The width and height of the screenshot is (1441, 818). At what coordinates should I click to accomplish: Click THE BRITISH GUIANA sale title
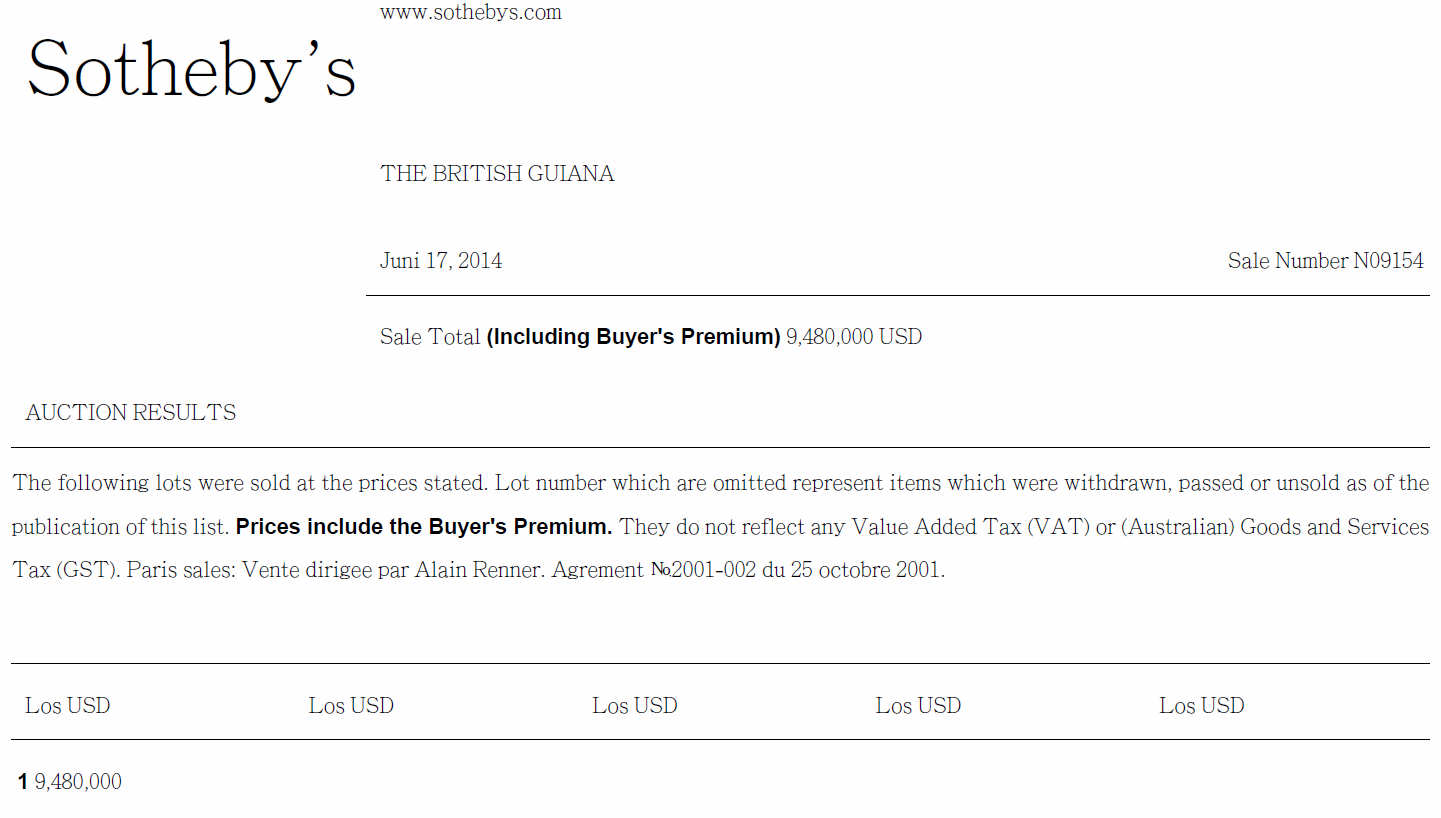click(497, 174)
